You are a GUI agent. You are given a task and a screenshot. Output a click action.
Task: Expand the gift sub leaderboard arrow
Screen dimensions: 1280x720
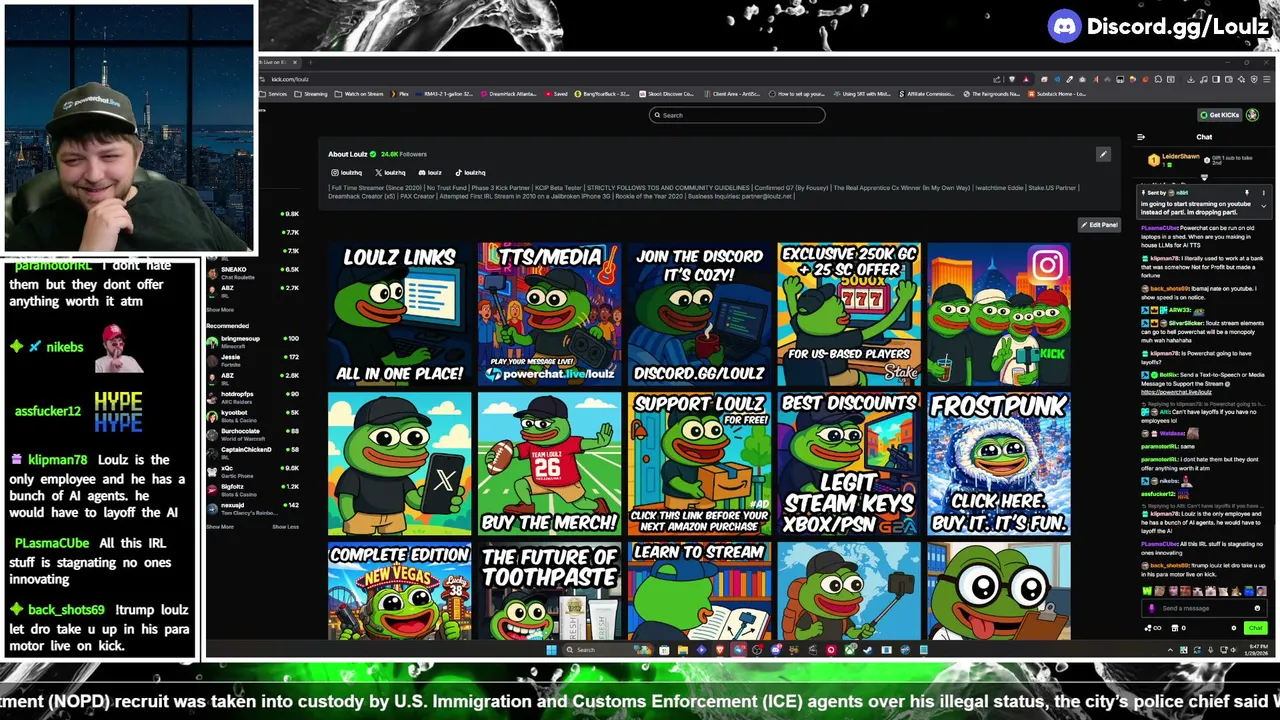click(1204, 177)
